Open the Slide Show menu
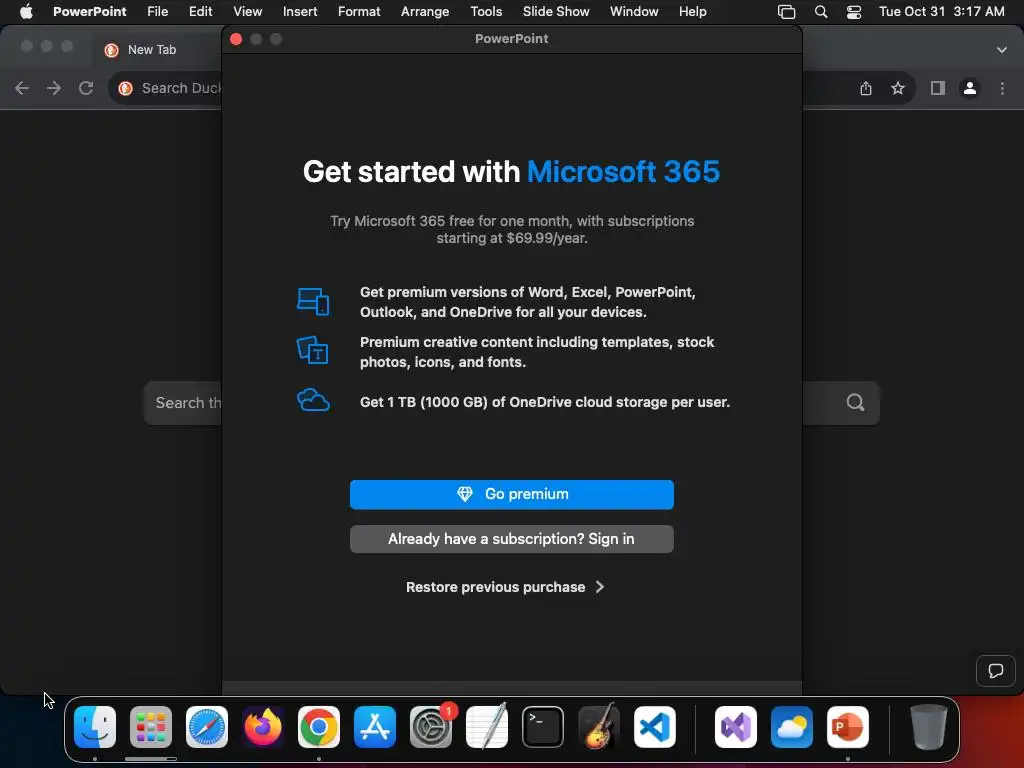Image resolution: width=1024 pixels, height=768 pixels. [x=556, y=12]
